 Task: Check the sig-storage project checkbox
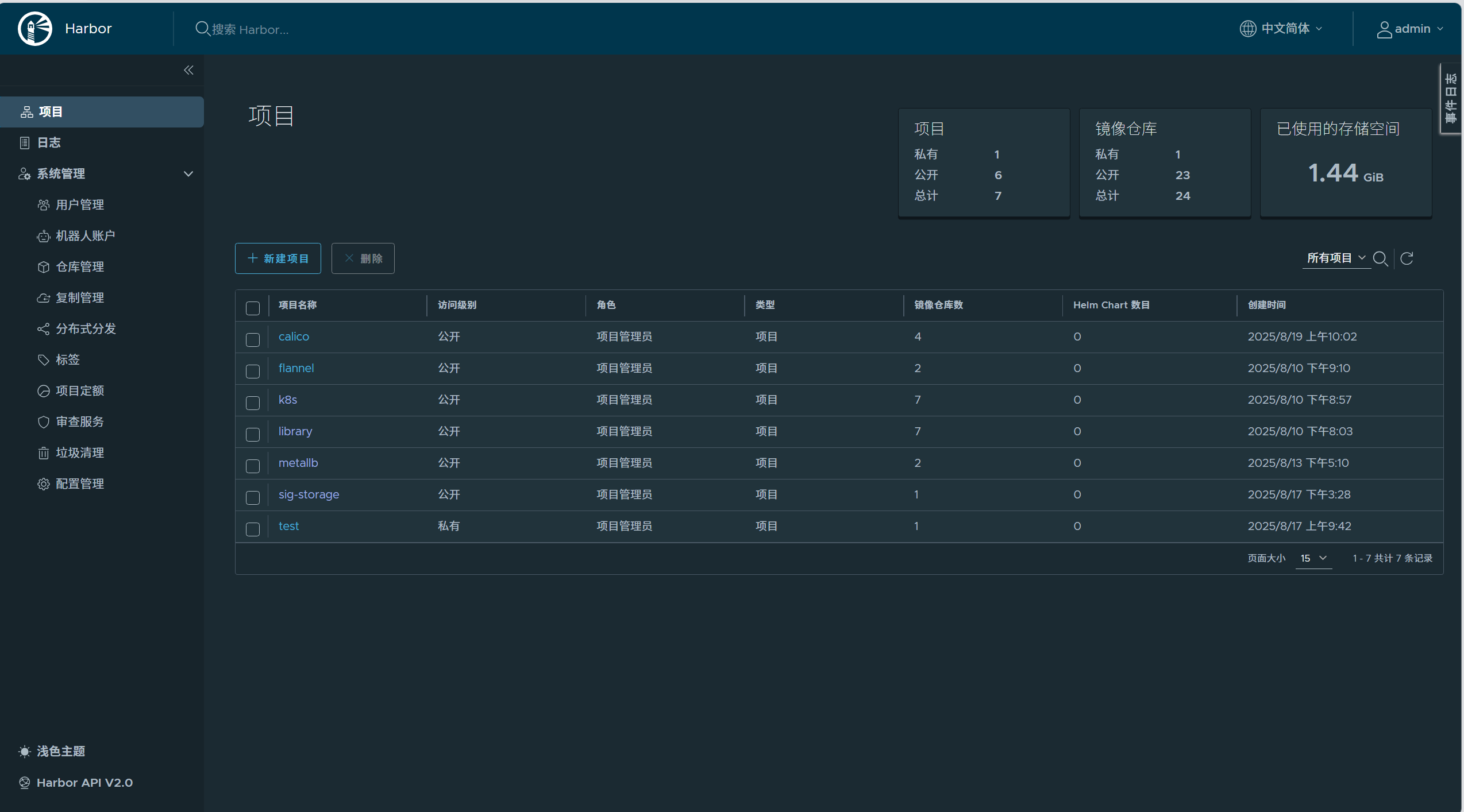tap(253, 497)
